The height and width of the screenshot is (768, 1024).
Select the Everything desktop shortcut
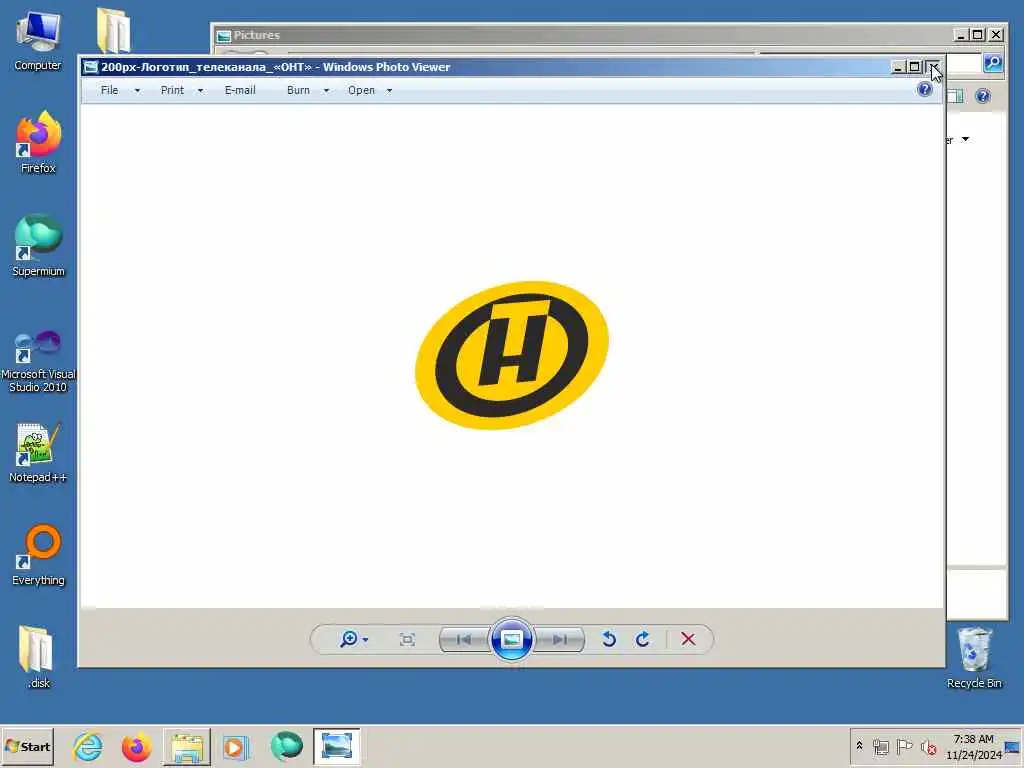(x=38, y=555)
